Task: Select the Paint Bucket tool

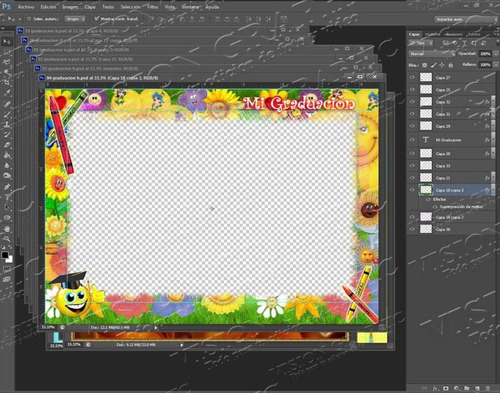Action: [6, 155]
